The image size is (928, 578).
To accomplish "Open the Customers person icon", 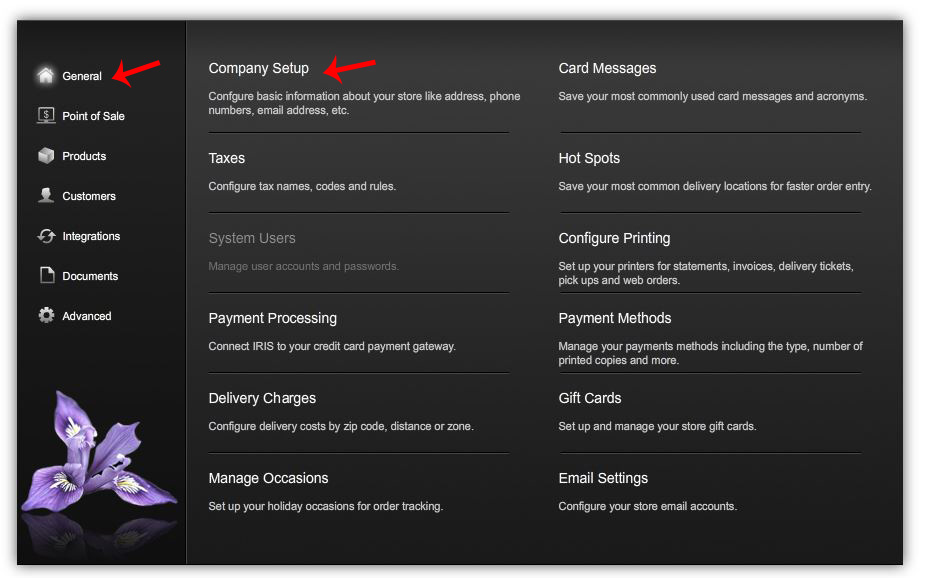I will (46, 195).
